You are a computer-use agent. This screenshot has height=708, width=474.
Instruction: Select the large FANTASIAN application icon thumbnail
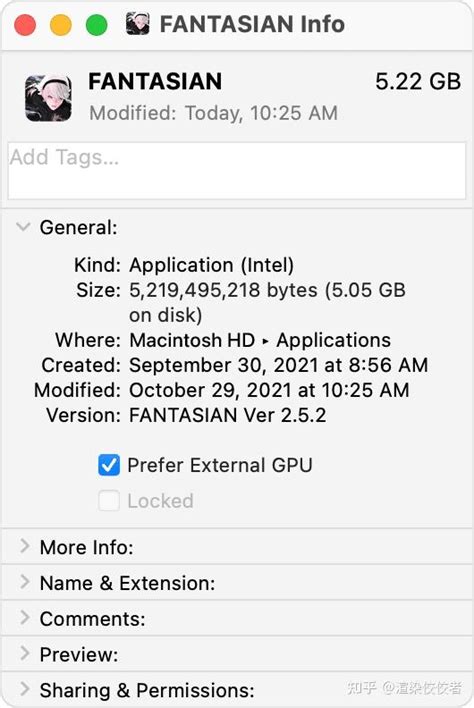(x=48, y=98)
